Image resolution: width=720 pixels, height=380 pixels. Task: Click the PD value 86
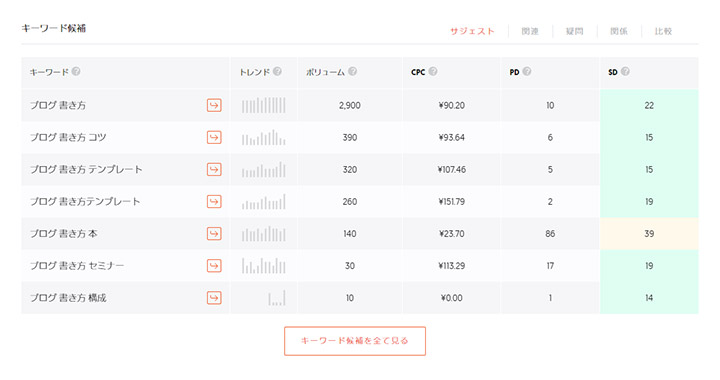point(550,234)
